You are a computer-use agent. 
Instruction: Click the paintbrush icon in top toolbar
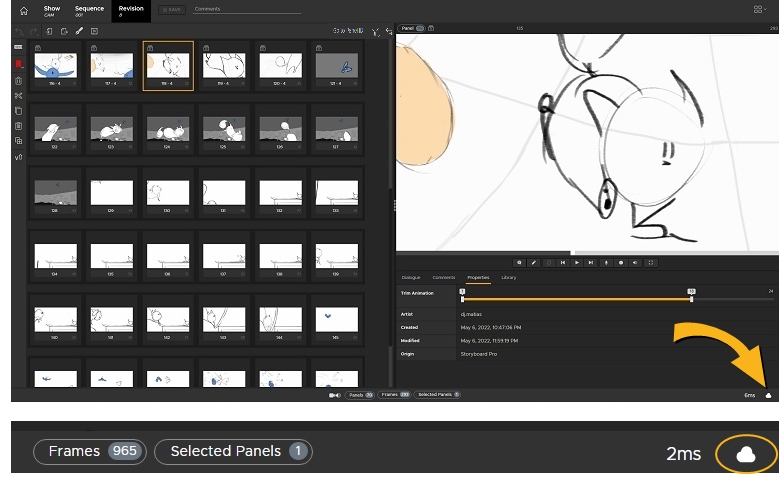[78, 31]
